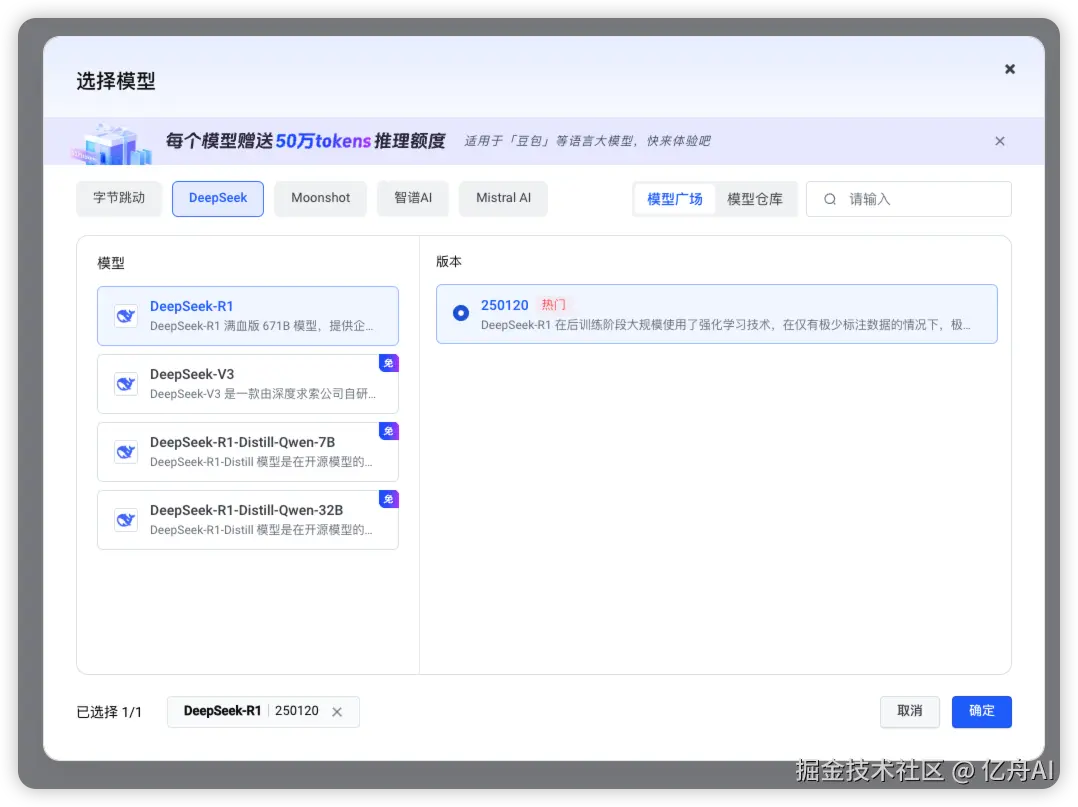Screen dimensions: 1078x807
Task: Select the 字节跳动 provider tab
Action: pyautogui.click(x=119, y=198)
